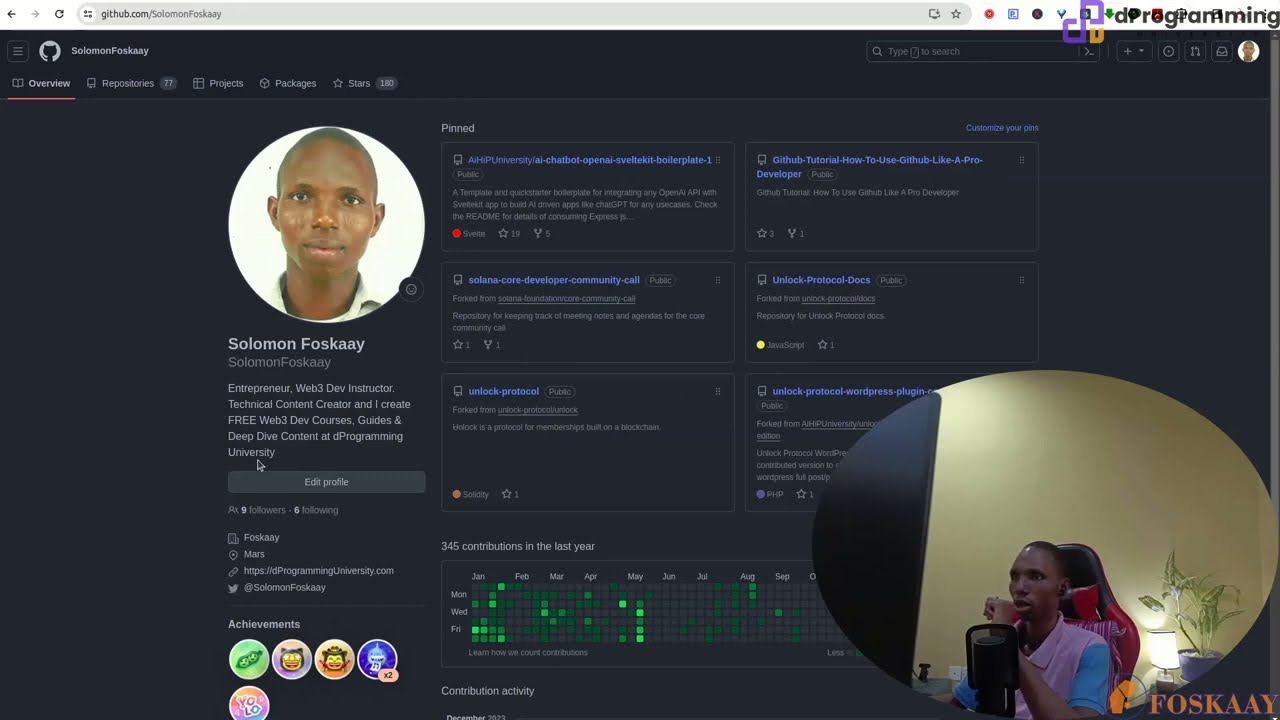Switch to the Stars tab
The image size is (1280, 720).
pyautogui.click(x=364, y=83)
